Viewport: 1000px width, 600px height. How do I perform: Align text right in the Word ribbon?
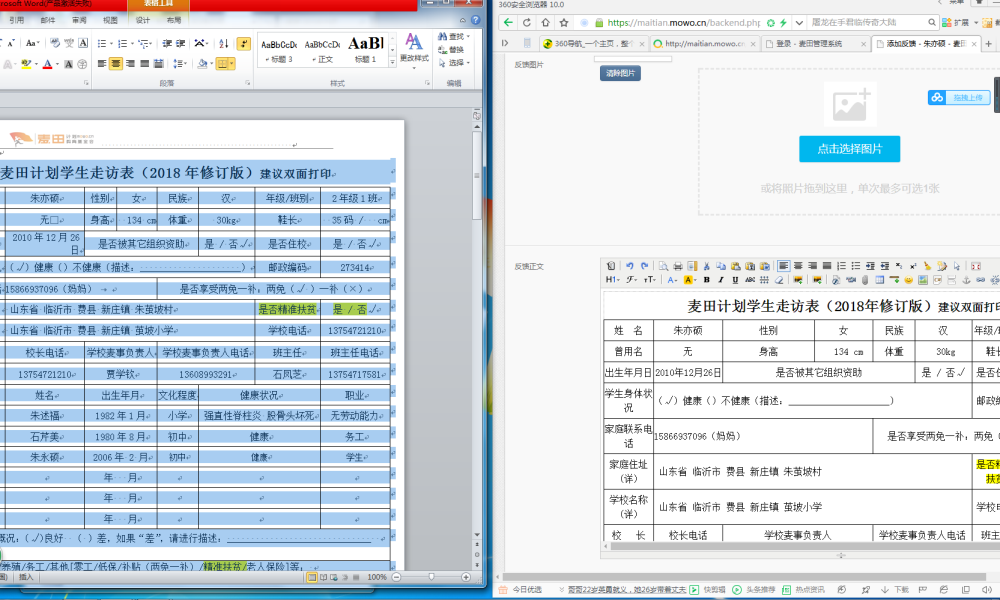(x=130, y=64)
